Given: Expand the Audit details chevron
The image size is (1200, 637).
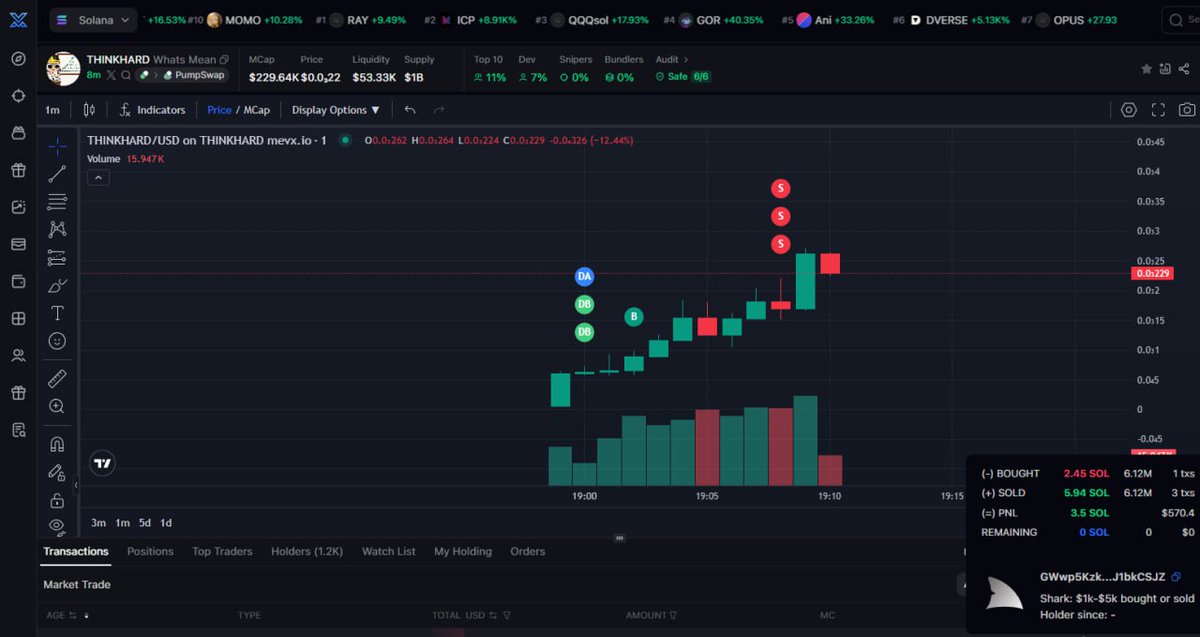Looking at the screenshot, I should click(686, 60).
